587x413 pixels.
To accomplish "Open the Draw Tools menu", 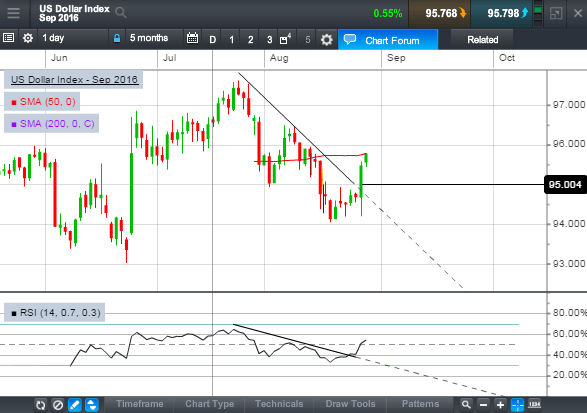I will coord(350,404).
